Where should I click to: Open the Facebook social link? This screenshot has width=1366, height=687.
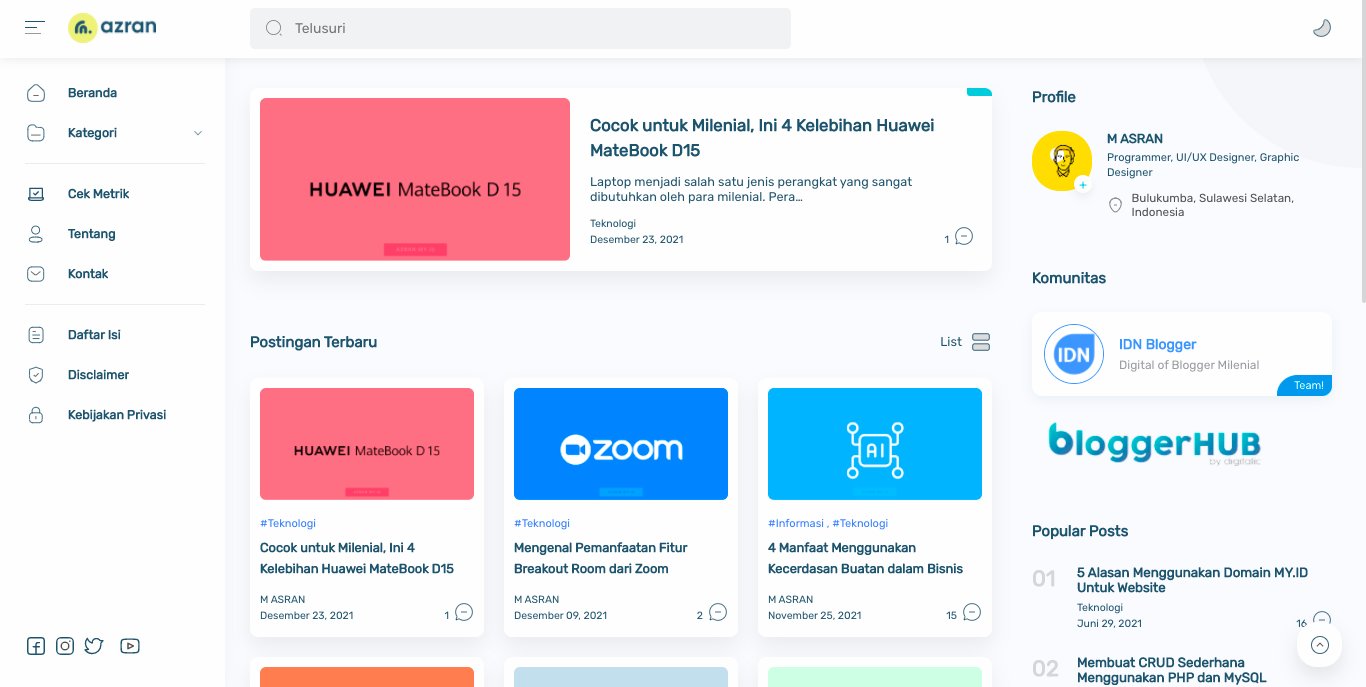[x=36, y=646]
